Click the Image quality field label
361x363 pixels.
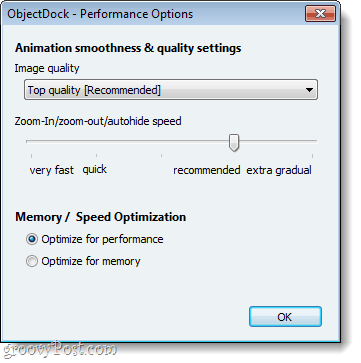[47, 69]
